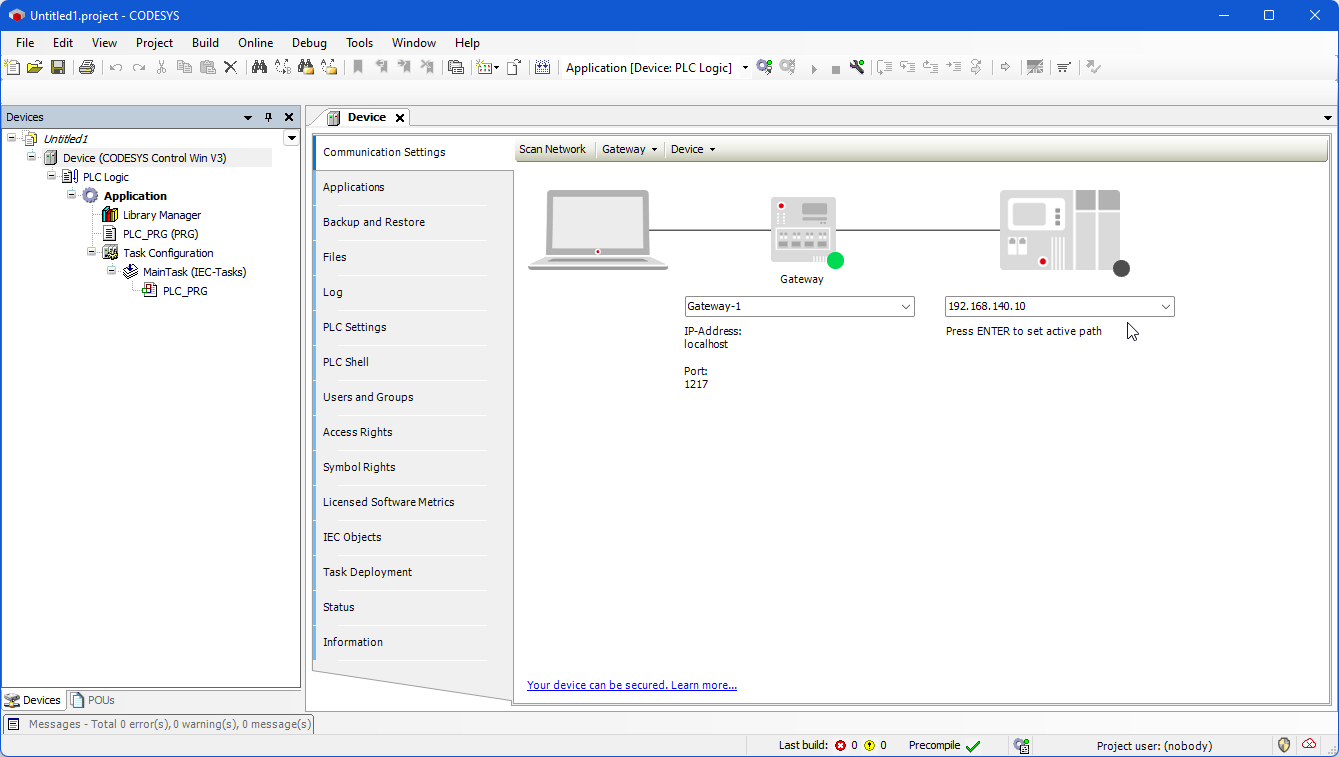Select the Log settings category
1339x757 pixels.
pyautogui.click(x=333, y=292)
